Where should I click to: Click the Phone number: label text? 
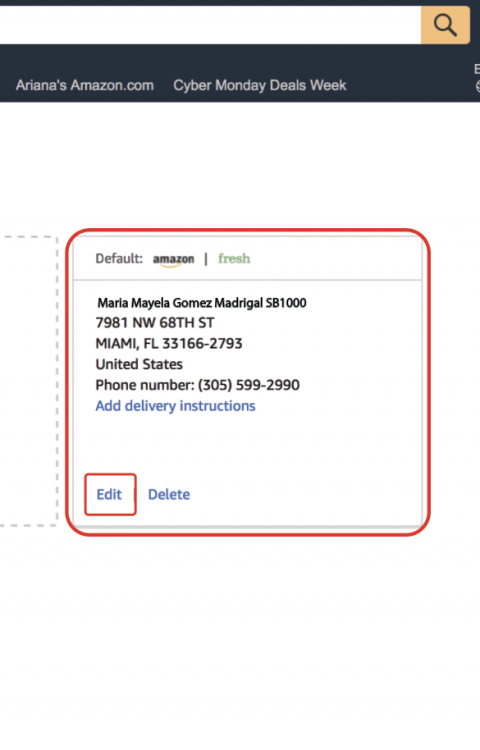[145, 385]
